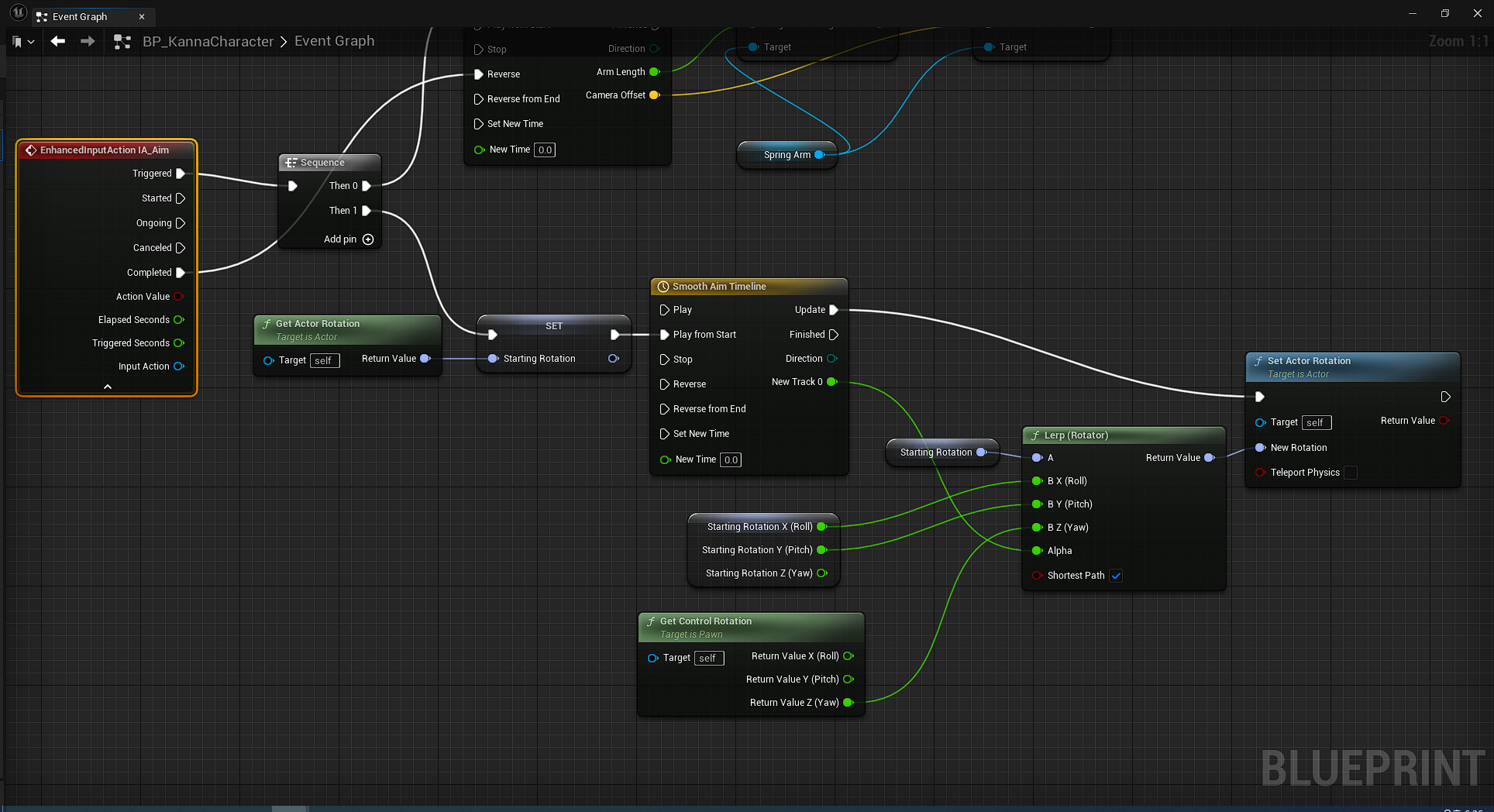Viewport: 1494px width, 812px height.
Task: Click the B Z (Yaw) input pin
Action: click(1037, 528)
